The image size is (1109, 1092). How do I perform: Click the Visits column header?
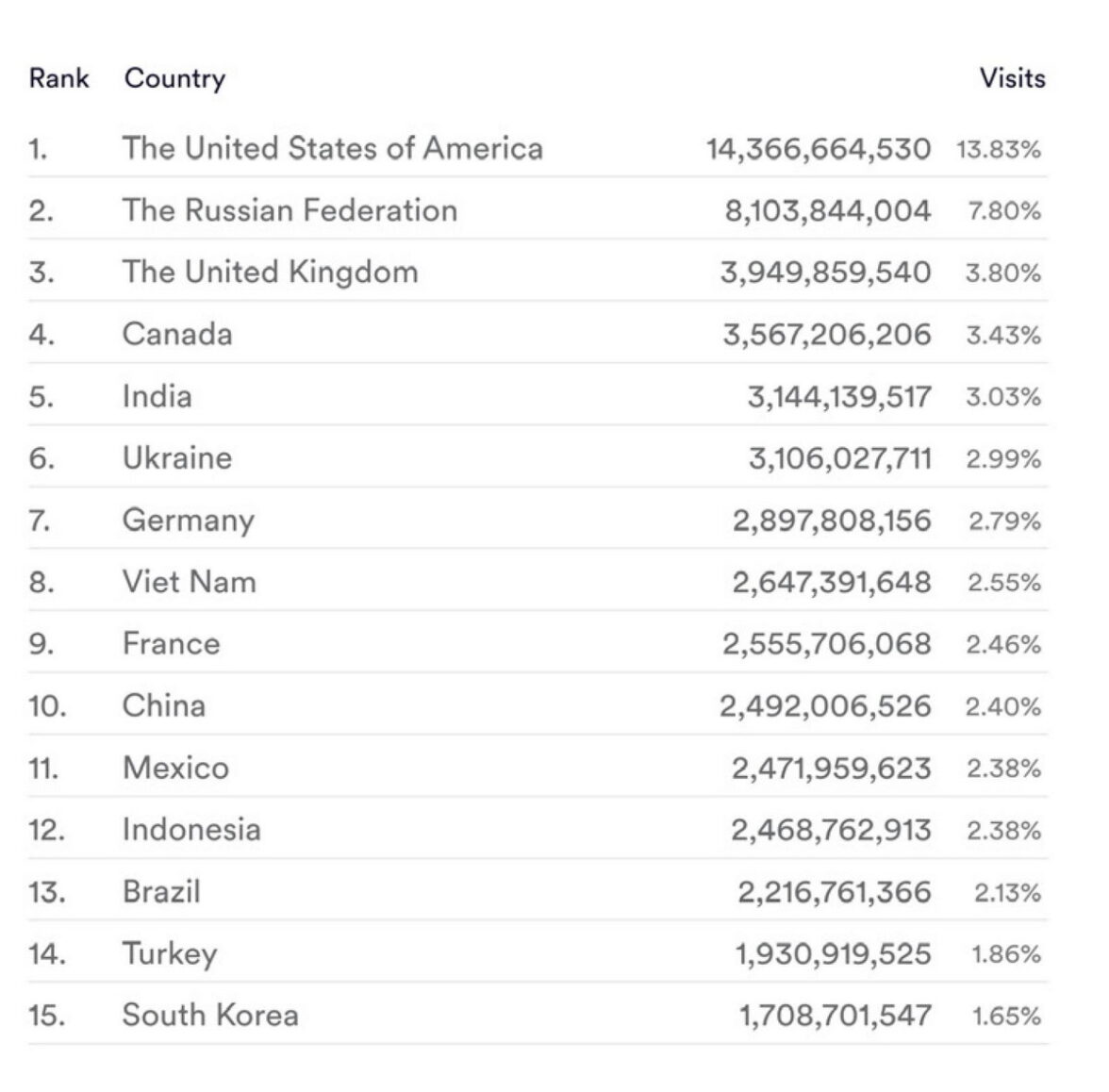(1012, 78)
